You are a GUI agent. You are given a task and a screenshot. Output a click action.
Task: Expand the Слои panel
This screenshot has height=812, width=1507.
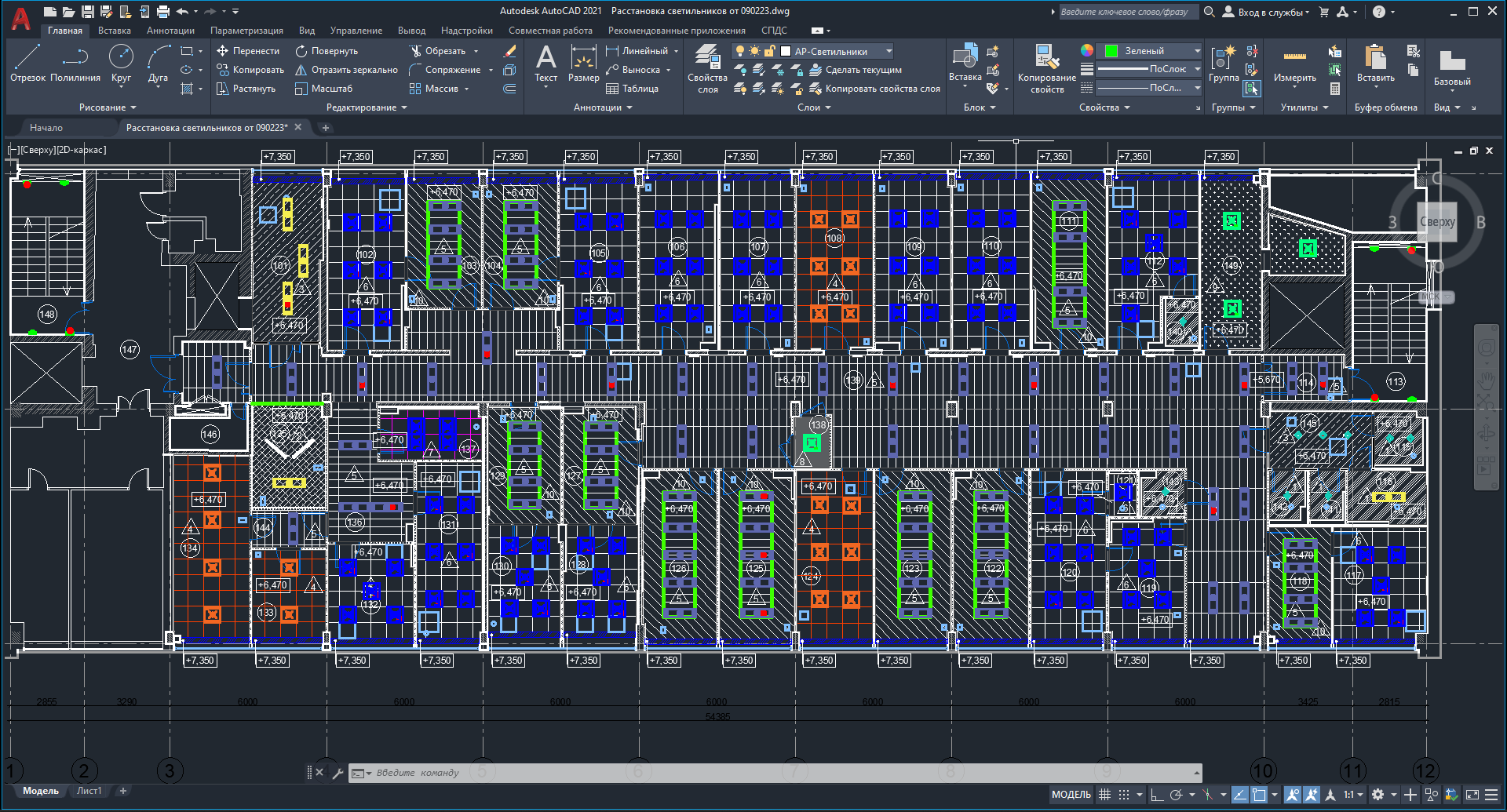(x=814, y=107)
